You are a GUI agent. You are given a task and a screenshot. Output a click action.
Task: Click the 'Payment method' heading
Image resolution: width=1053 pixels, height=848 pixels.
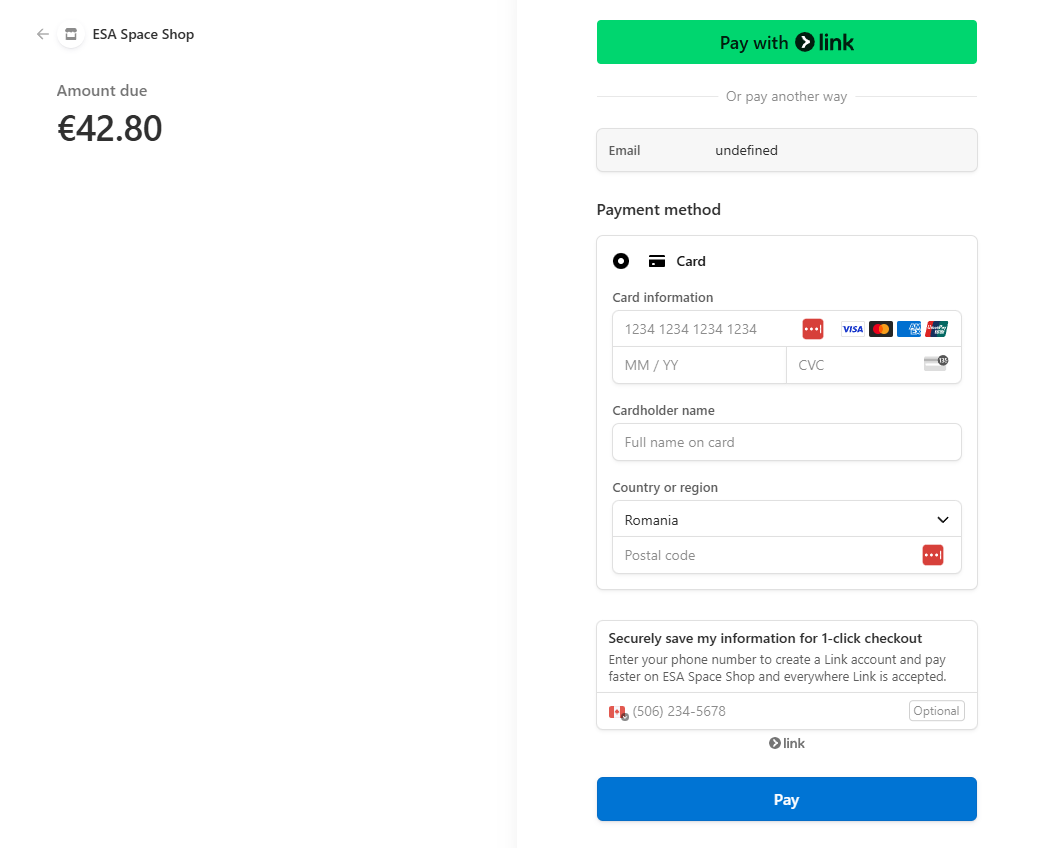pyautogui.click(x=658, y=209)
